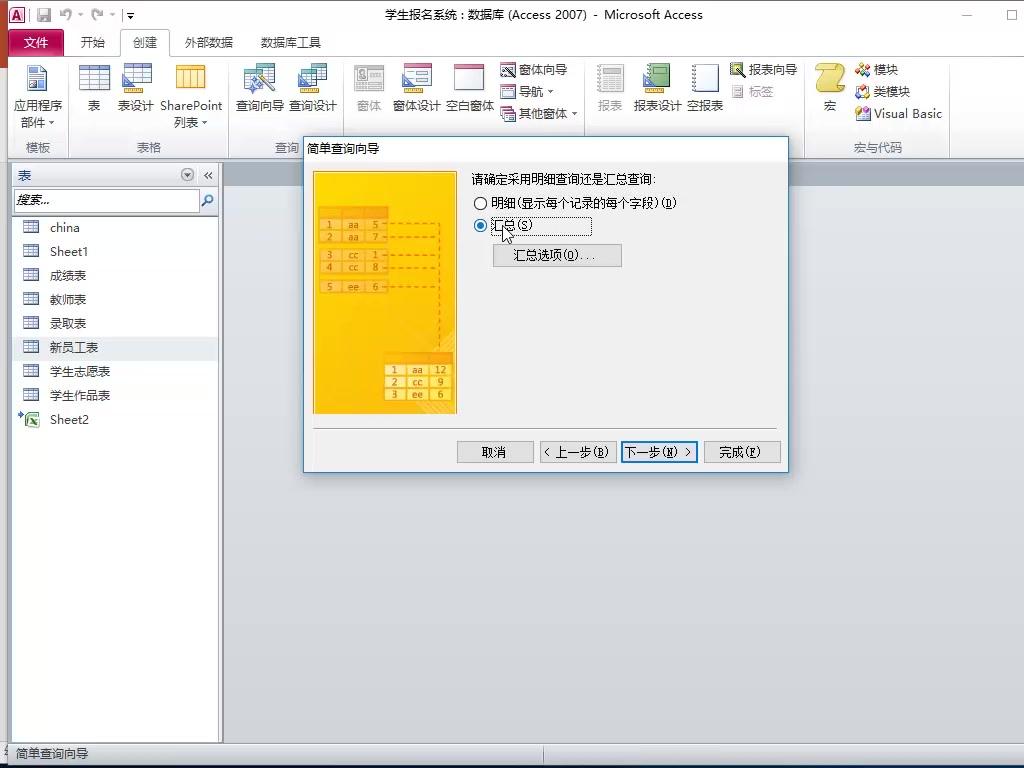Switch to the 外部数据 tab

[208, 42]
